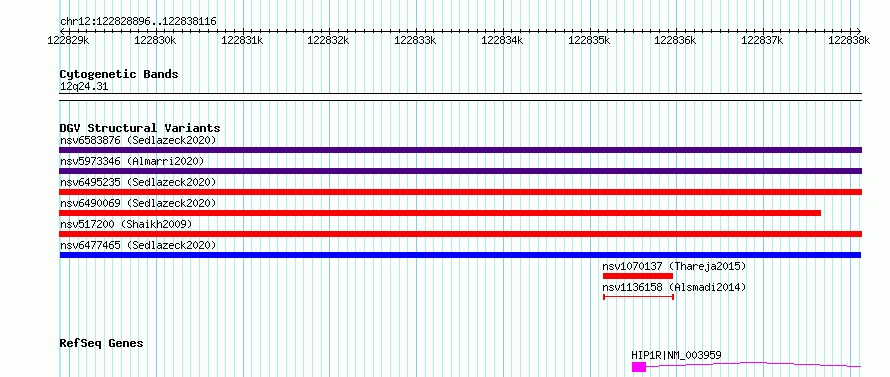Open the nsv1070137 (Thareja2015) label

pos(674,266)
